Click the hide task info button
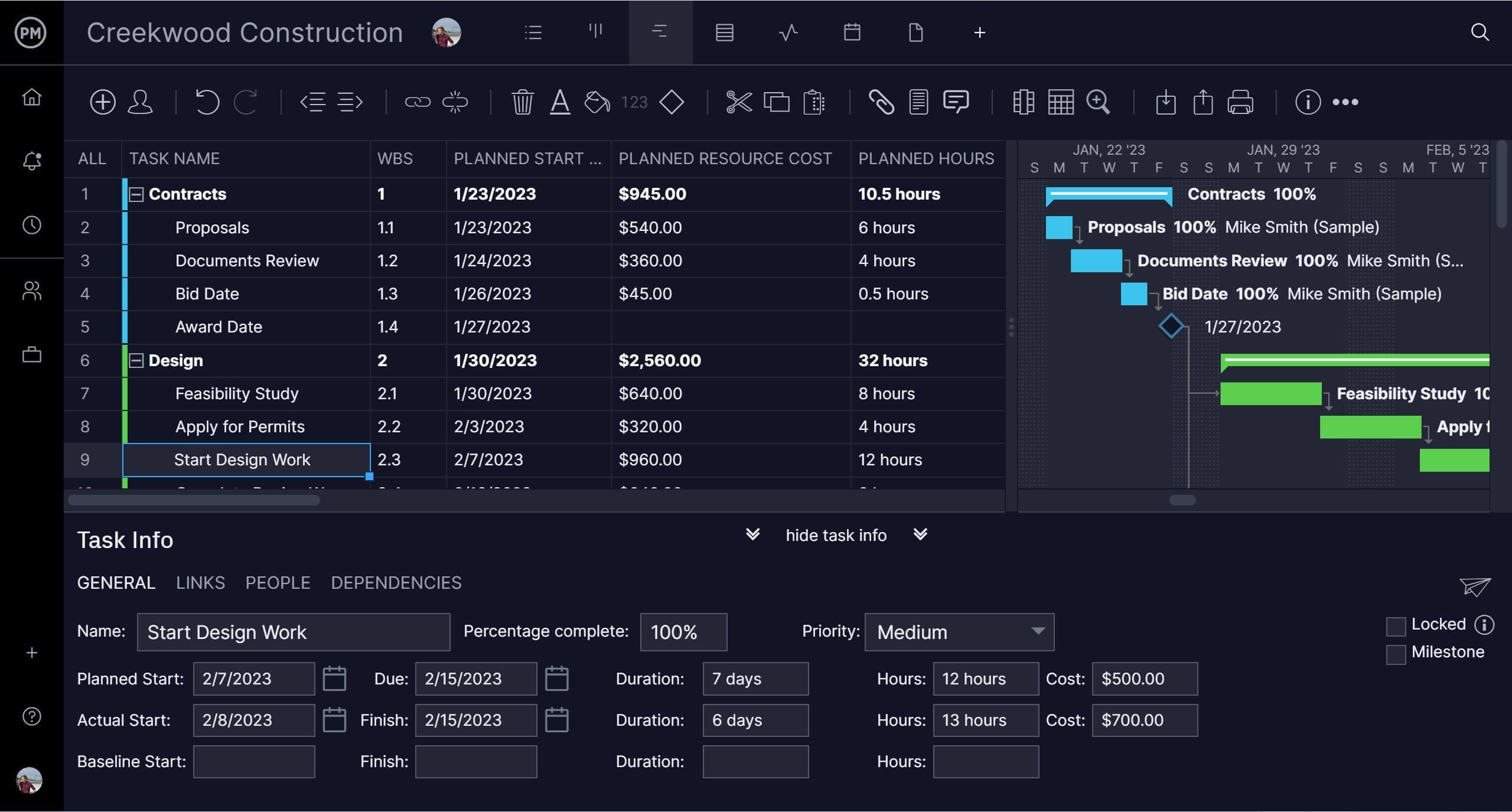 coord(834,536)
